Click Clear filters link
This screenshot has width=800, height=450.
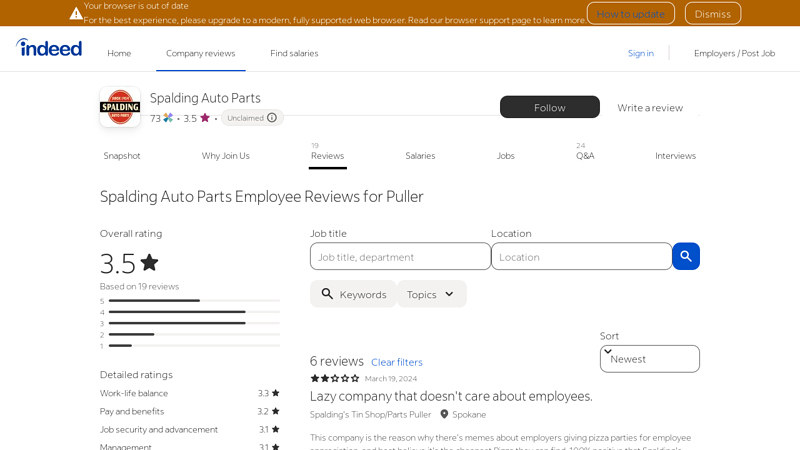(397, 362)
